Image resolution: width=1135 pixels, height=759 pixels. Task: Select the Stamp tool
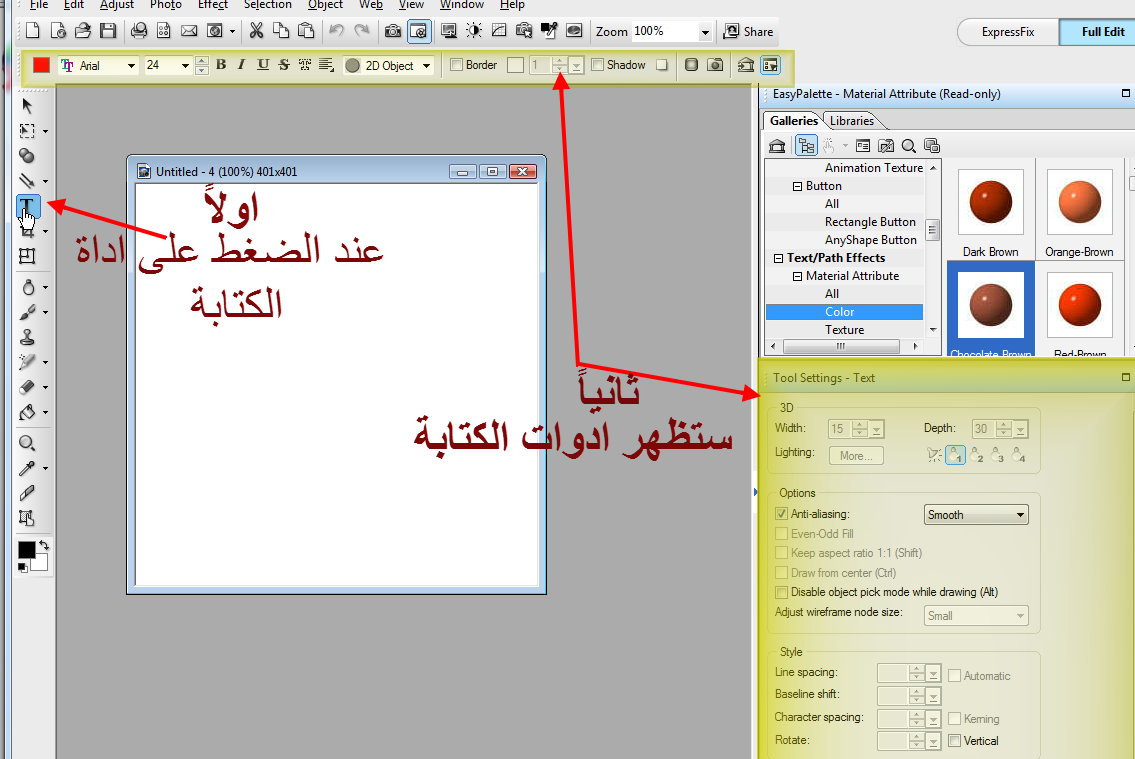coord(27,337)
